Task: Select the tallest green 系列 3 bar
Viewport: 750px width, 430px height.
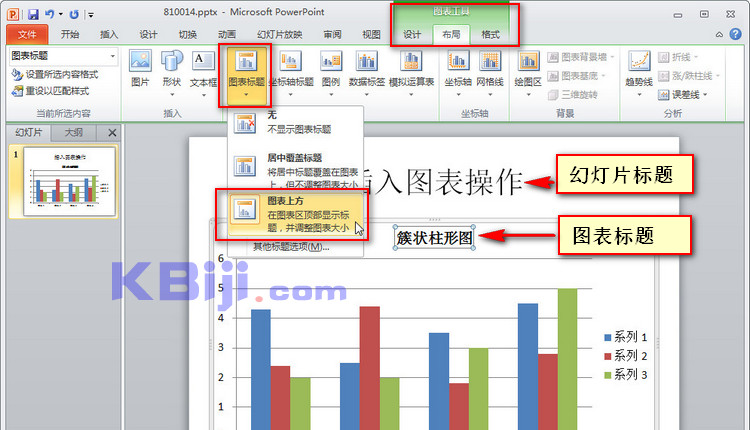Action: pyautogui.click(x=567, y=359)
